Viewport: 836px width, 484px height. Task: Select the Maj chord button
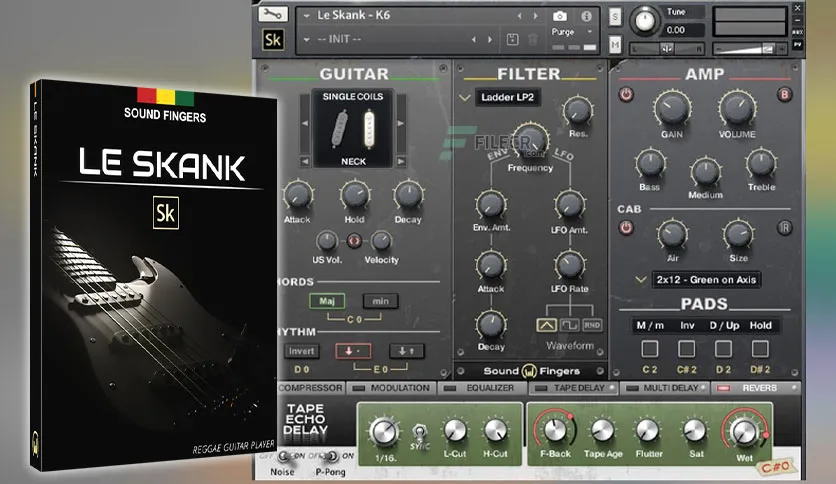point(327,301)
